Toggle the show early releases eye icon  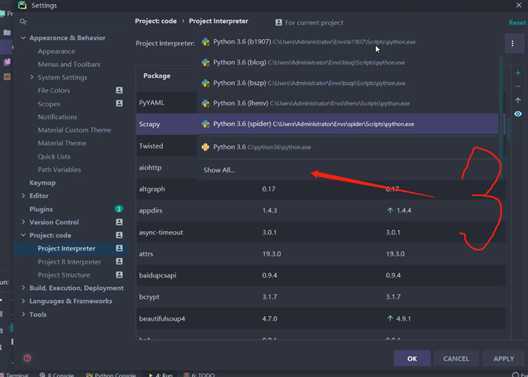click(x=518, y=114)
